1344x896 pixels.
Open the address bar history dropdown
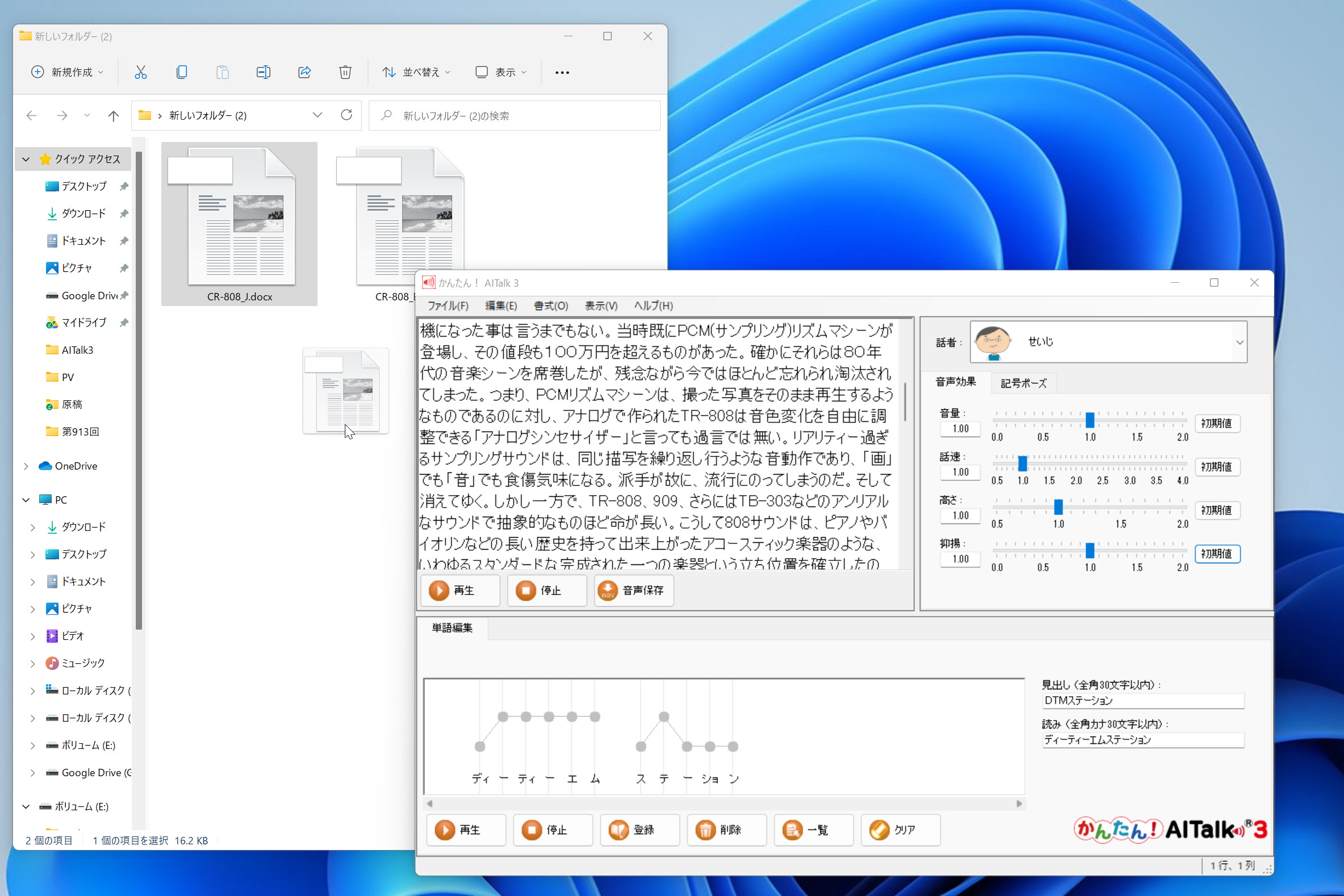pyautogui.click(x=318, y=115)
